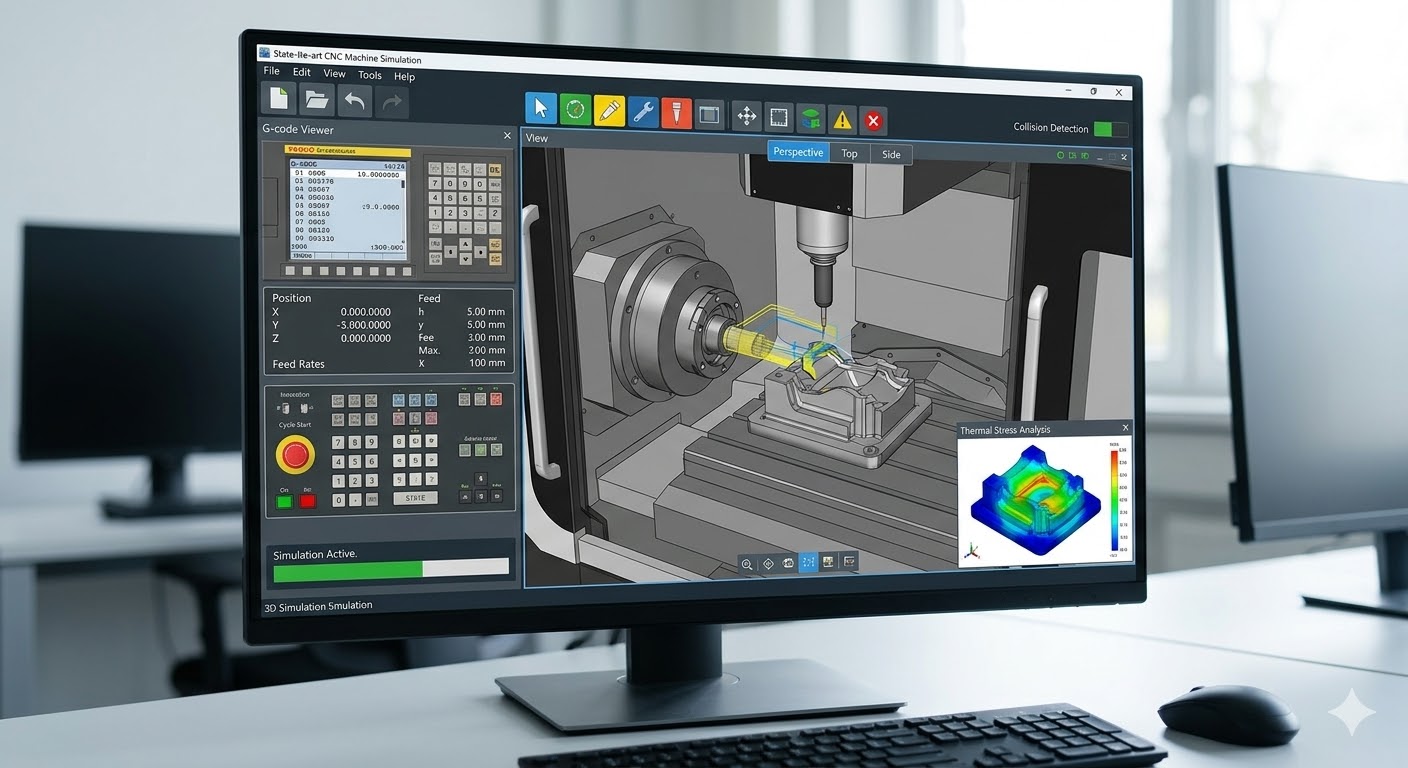
Task: Close the Thermal Stress Analysis panel
Action: [1125, 428]
